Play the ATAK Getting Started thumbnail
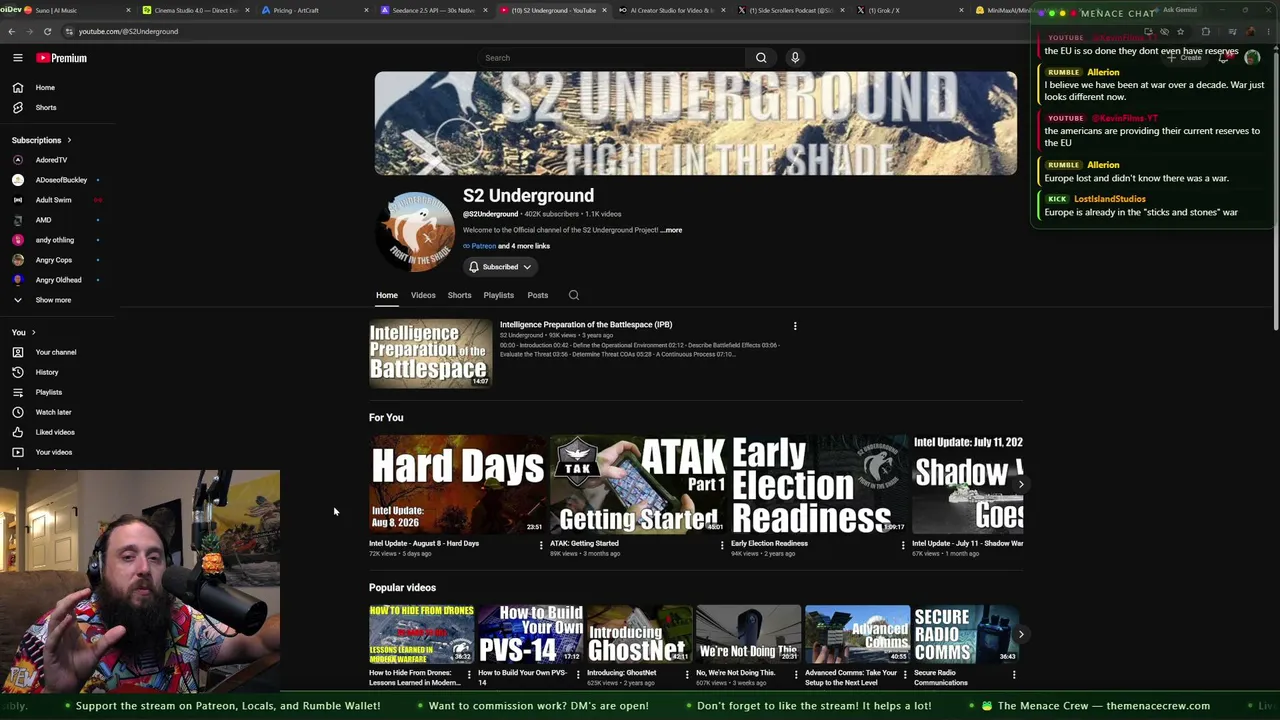 638,484
